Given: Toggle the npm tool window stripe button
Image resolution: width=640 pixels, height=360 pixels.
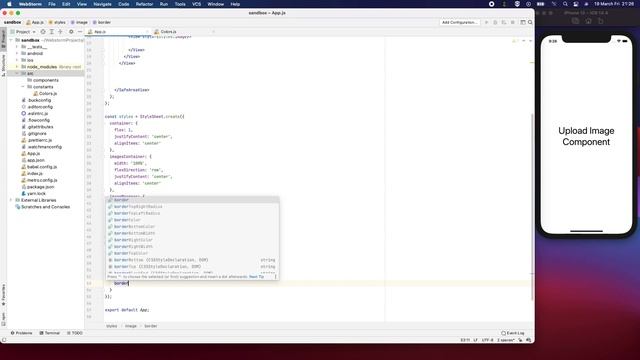Looking at the screenshot, I should click(x=3, y=319).
